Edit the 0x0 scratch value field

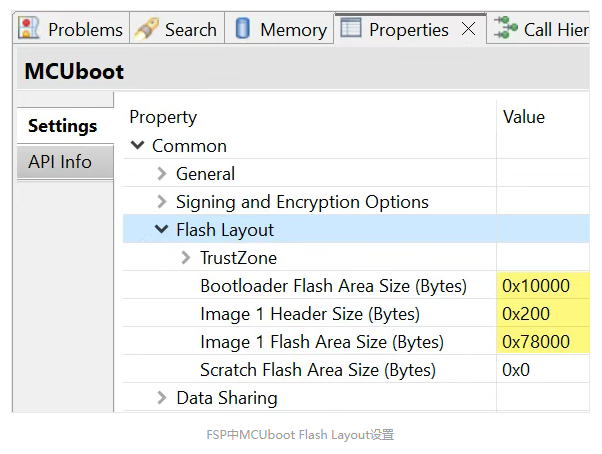click(543, 370)
